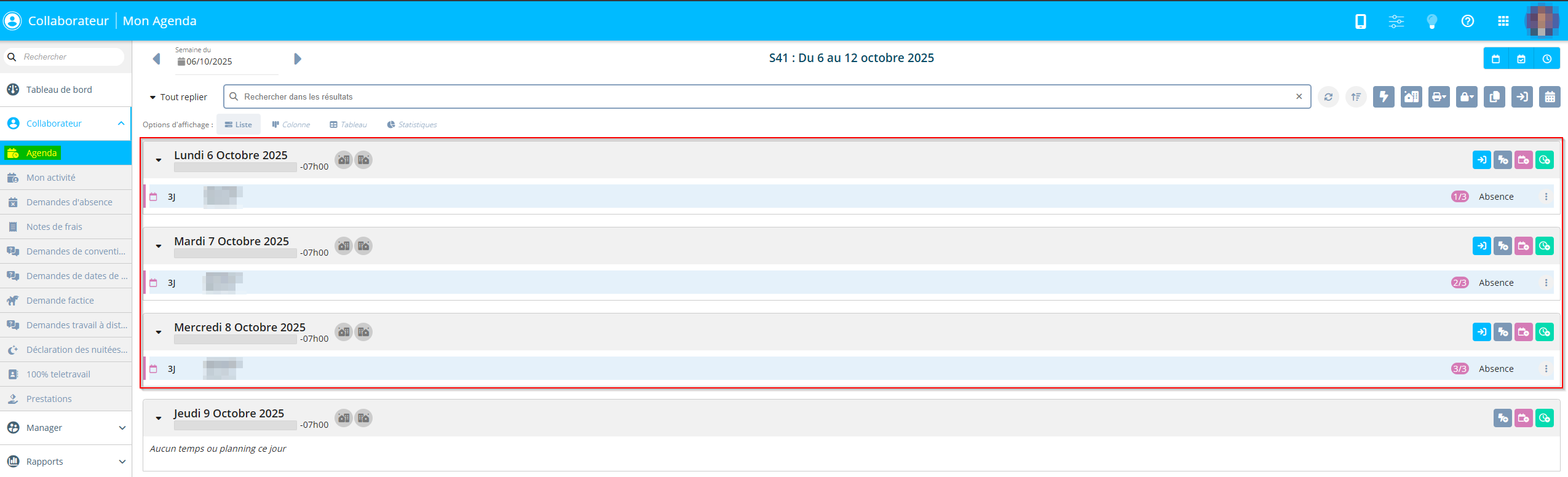Click the copy icon in the toolbar
Image resolution: width=1568 pixels, height=477 pixels.
(x=1494, y=97)
